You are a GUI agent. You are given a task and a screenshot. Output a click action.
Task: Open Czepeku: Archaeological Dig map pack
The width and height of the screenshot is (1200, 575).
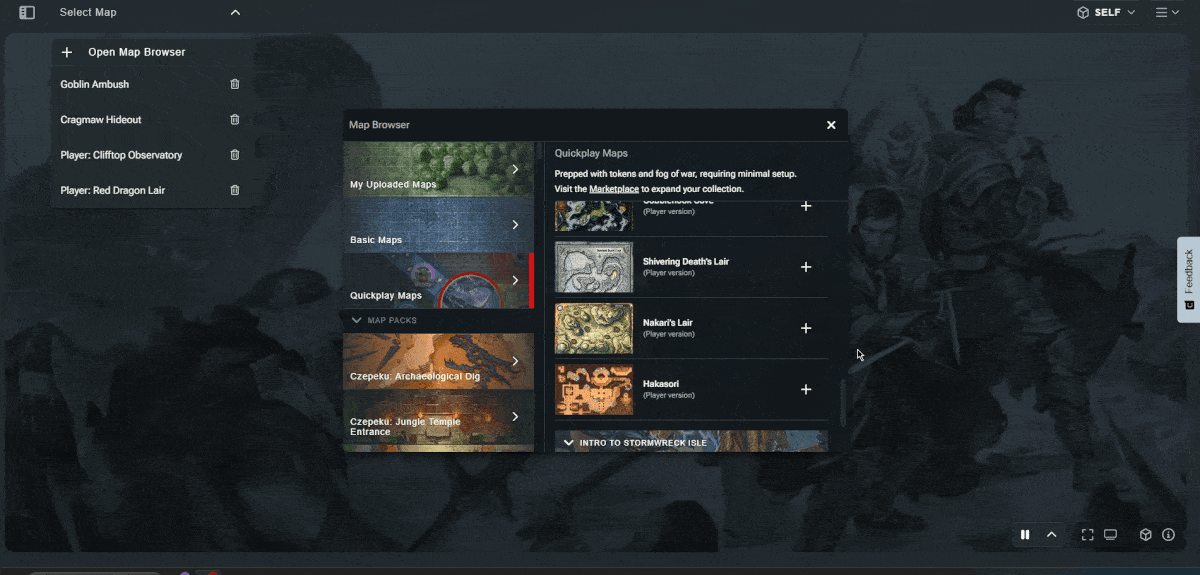(438, 361)
